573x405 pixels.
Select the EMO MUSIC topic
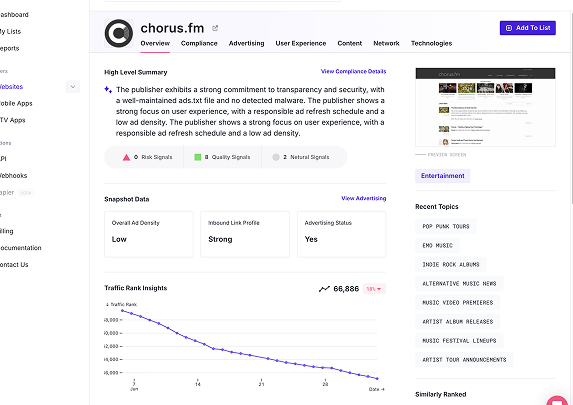[437, 246]
